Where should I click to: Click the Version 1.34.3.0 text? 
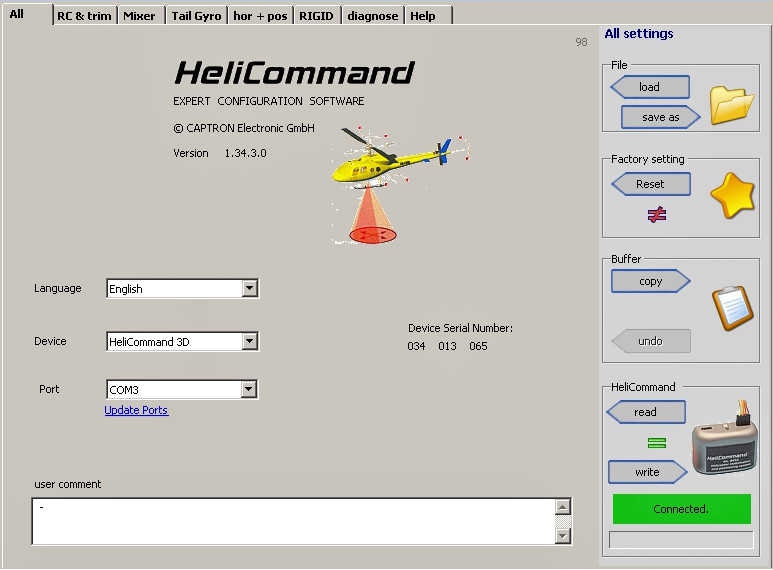[220, 153]
